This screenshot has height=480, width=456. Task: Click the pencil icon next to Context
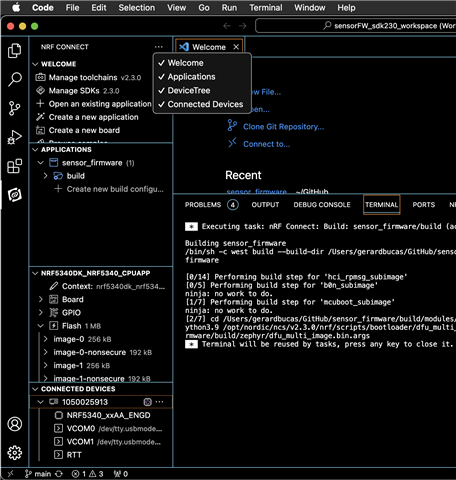pyautogui.click(x=53, y=286)
